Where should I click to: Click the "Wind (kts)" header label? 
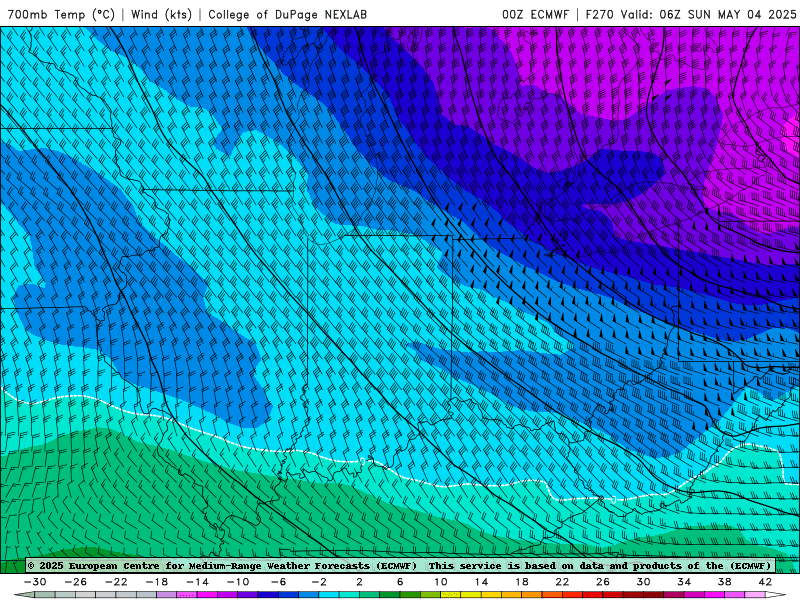click(161, 14)
